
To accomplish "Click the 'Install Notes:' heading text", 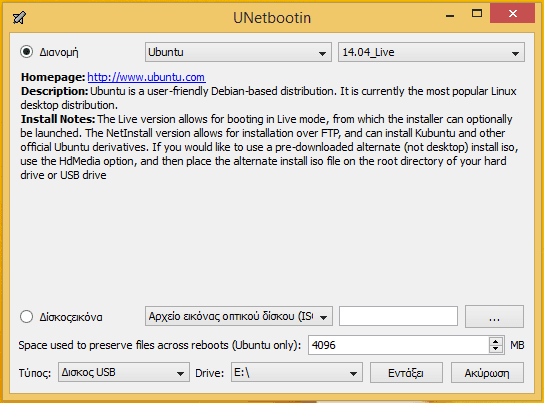I will [58, 119].
